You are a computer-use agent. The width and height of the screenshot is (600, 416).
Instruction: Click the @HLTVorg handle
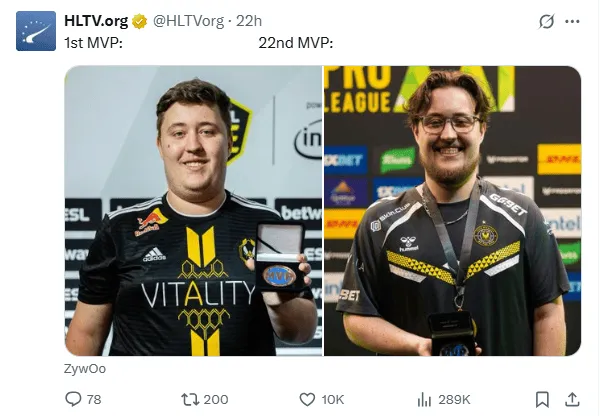pyautogui.click(x=188, y=21)
